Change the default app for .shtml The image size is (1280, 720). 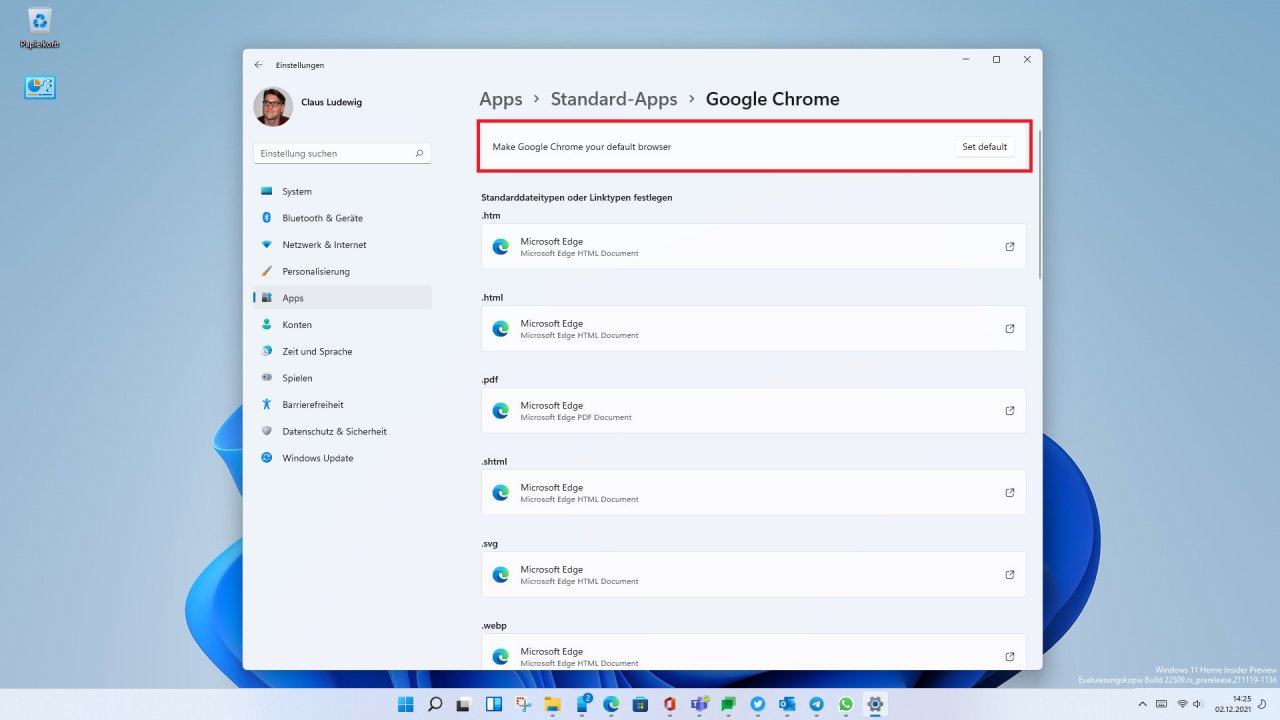(754, 492)
